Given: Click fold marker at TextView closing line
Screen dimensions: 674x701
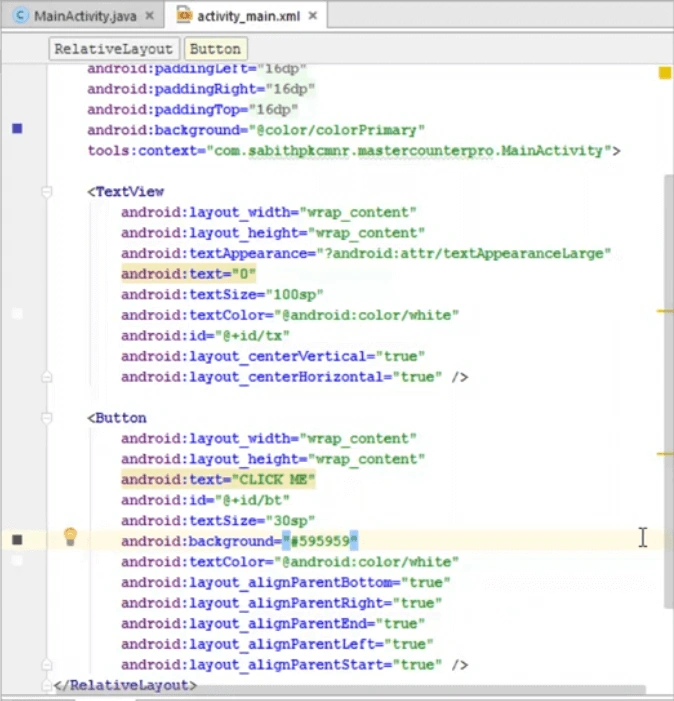Looking at the screenshot, I should tap(46, 377).
